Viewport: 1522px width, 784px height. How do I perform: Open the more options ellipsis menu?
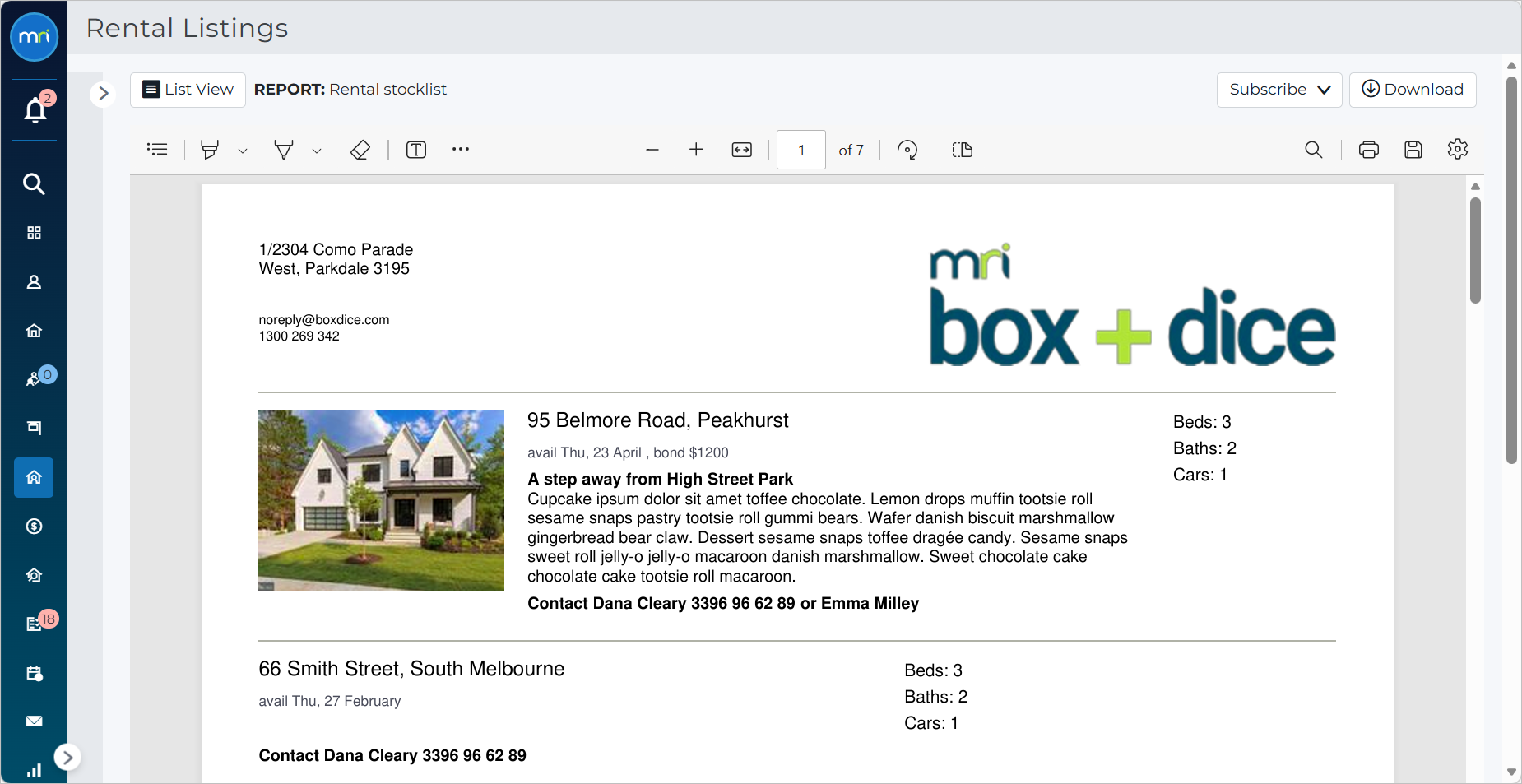point(461,149)
